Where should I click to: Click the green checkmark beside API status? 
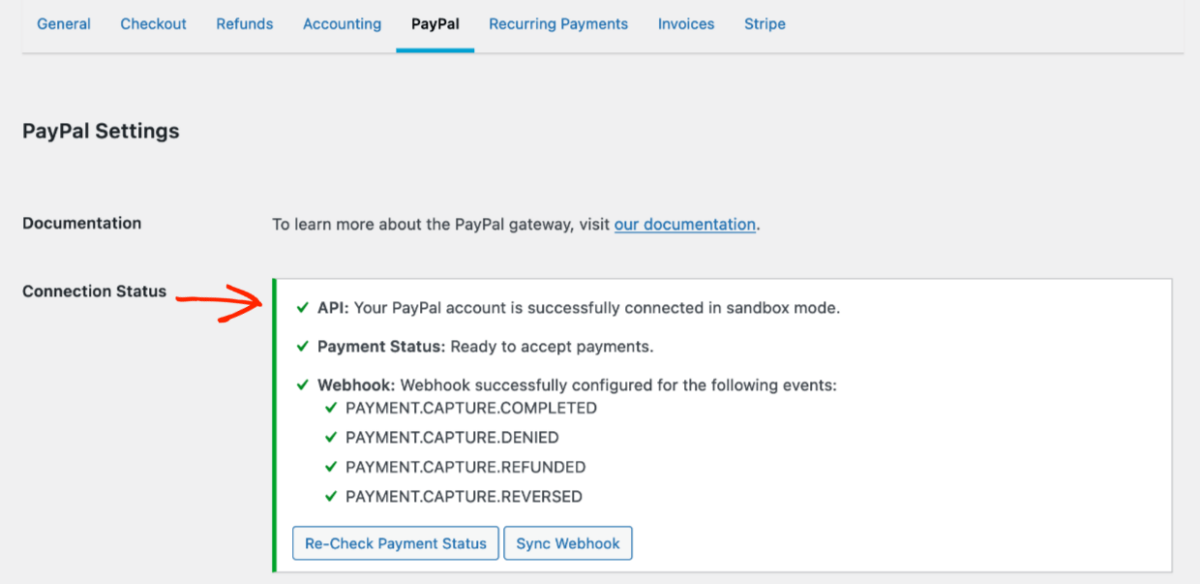pyautogui.click(x=302, y=308)
